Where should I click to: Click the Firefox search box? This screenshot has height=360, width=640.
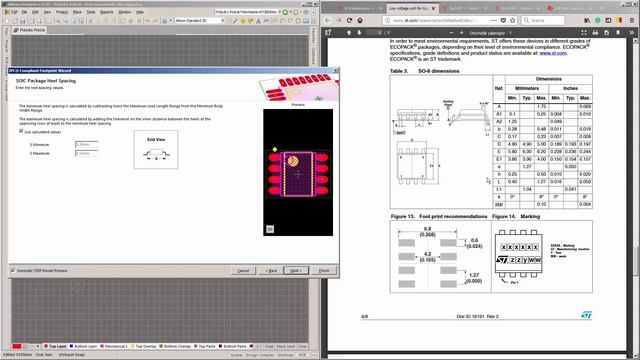543,20
